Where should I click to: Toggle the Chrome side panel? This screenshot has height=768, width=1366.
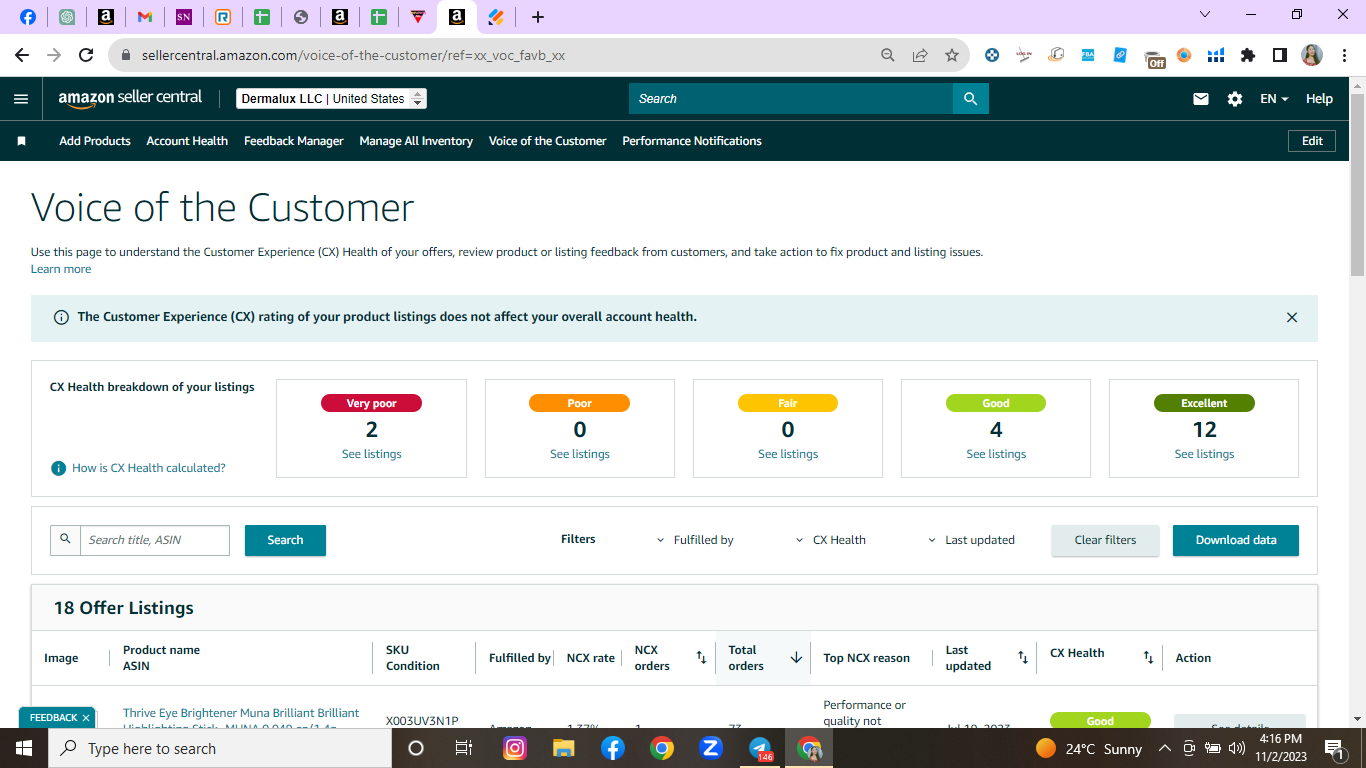pos(1280,55)
